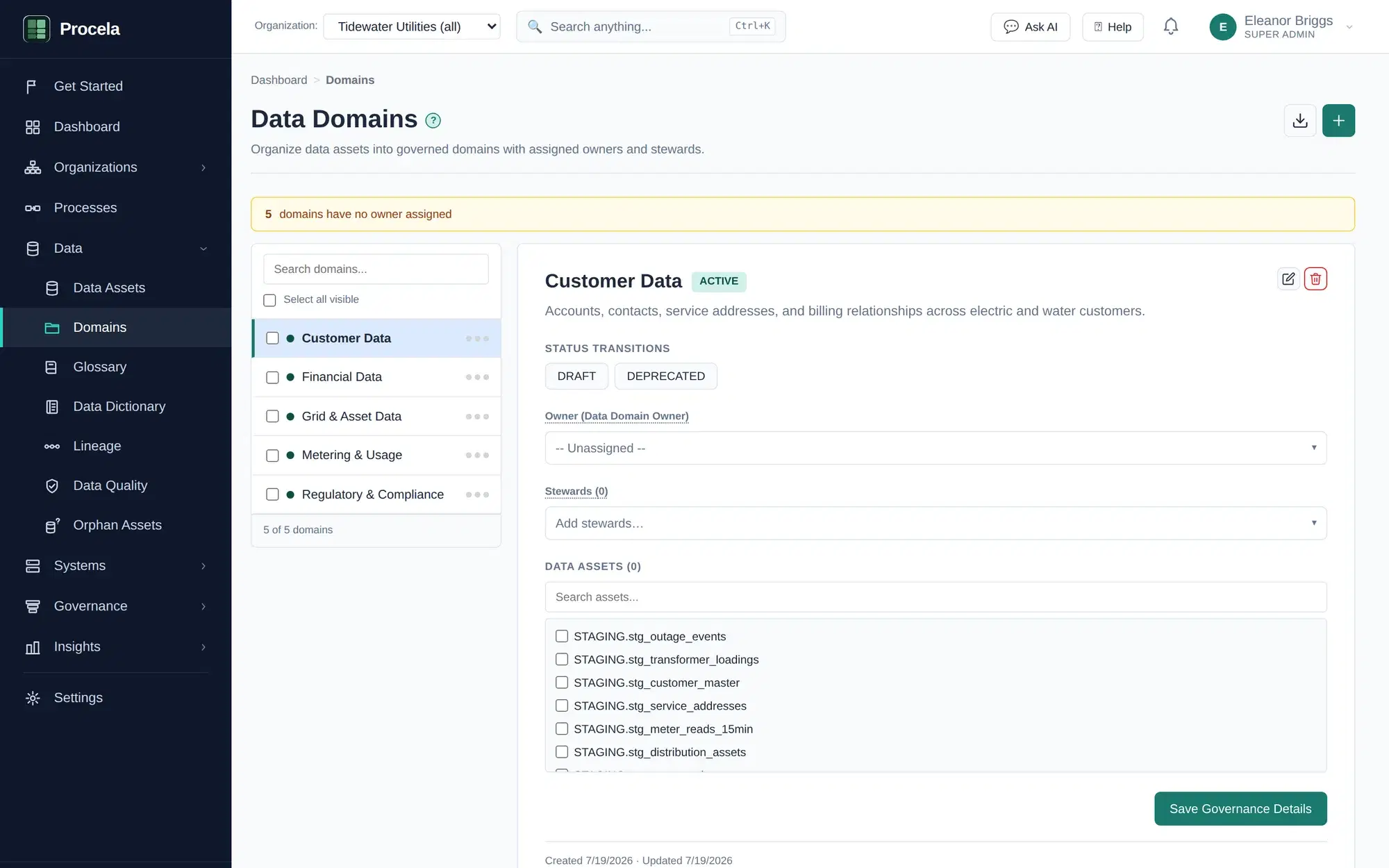This screenshot has width=1389, height=868.
Task: Focus the Search anything global field
Action: click(x=651, y=26)
